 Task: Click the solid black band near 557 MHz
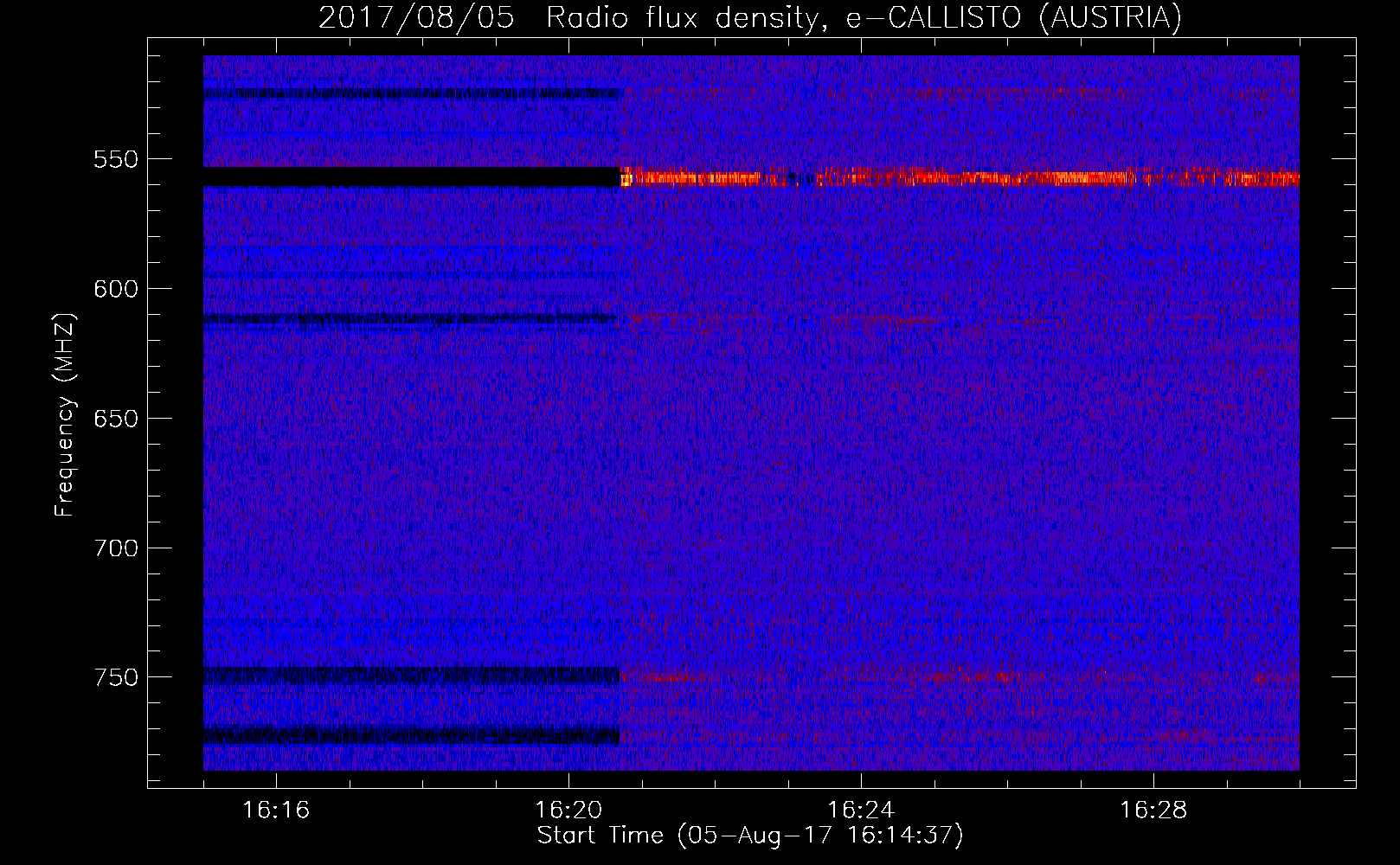click(412, 177)
